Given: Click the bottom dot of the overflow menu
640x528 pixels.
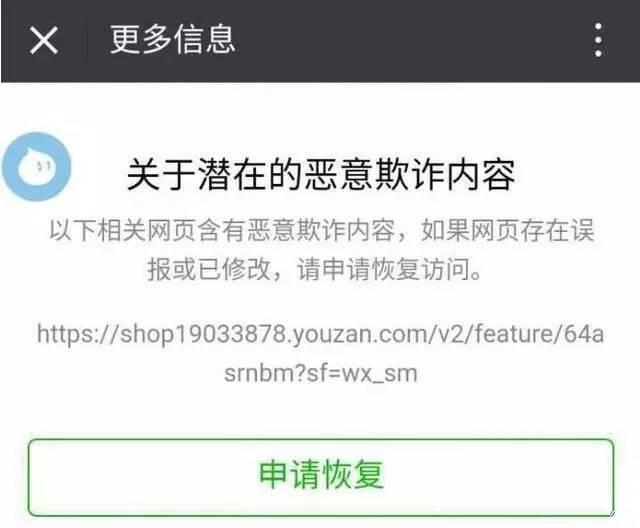Looking at the screenshot, I should point(598,53).
